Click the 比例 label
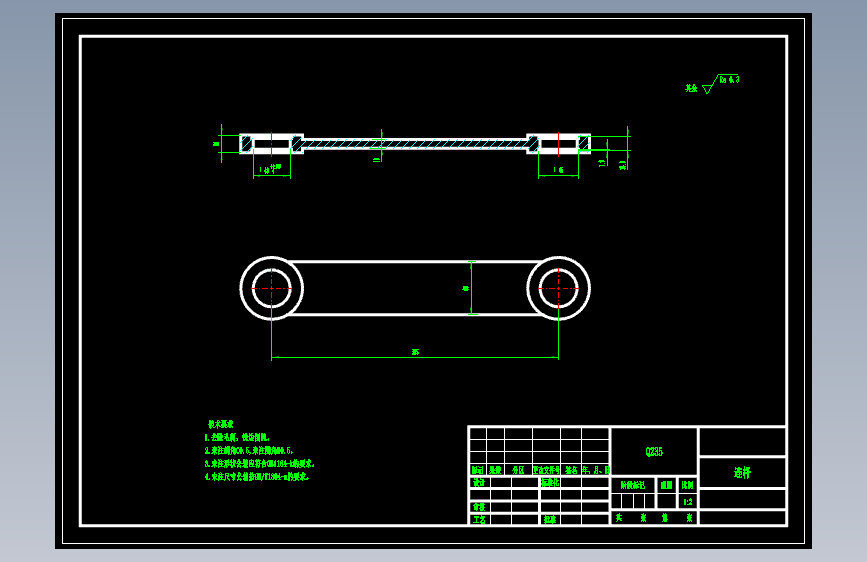The image size is (867, 562). (687, 485)
